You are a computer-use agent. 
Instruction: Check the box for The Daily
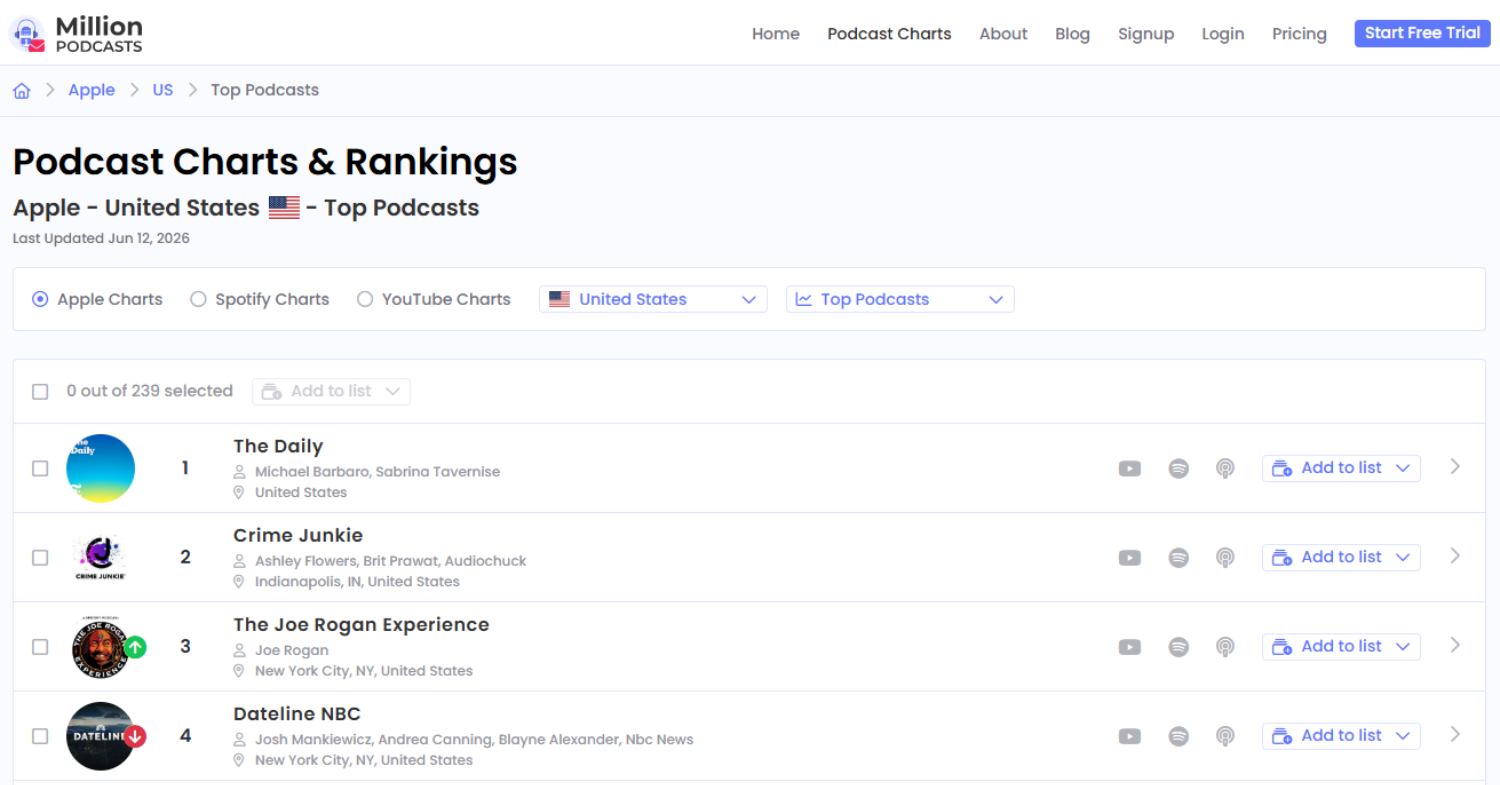coord(40,468)
